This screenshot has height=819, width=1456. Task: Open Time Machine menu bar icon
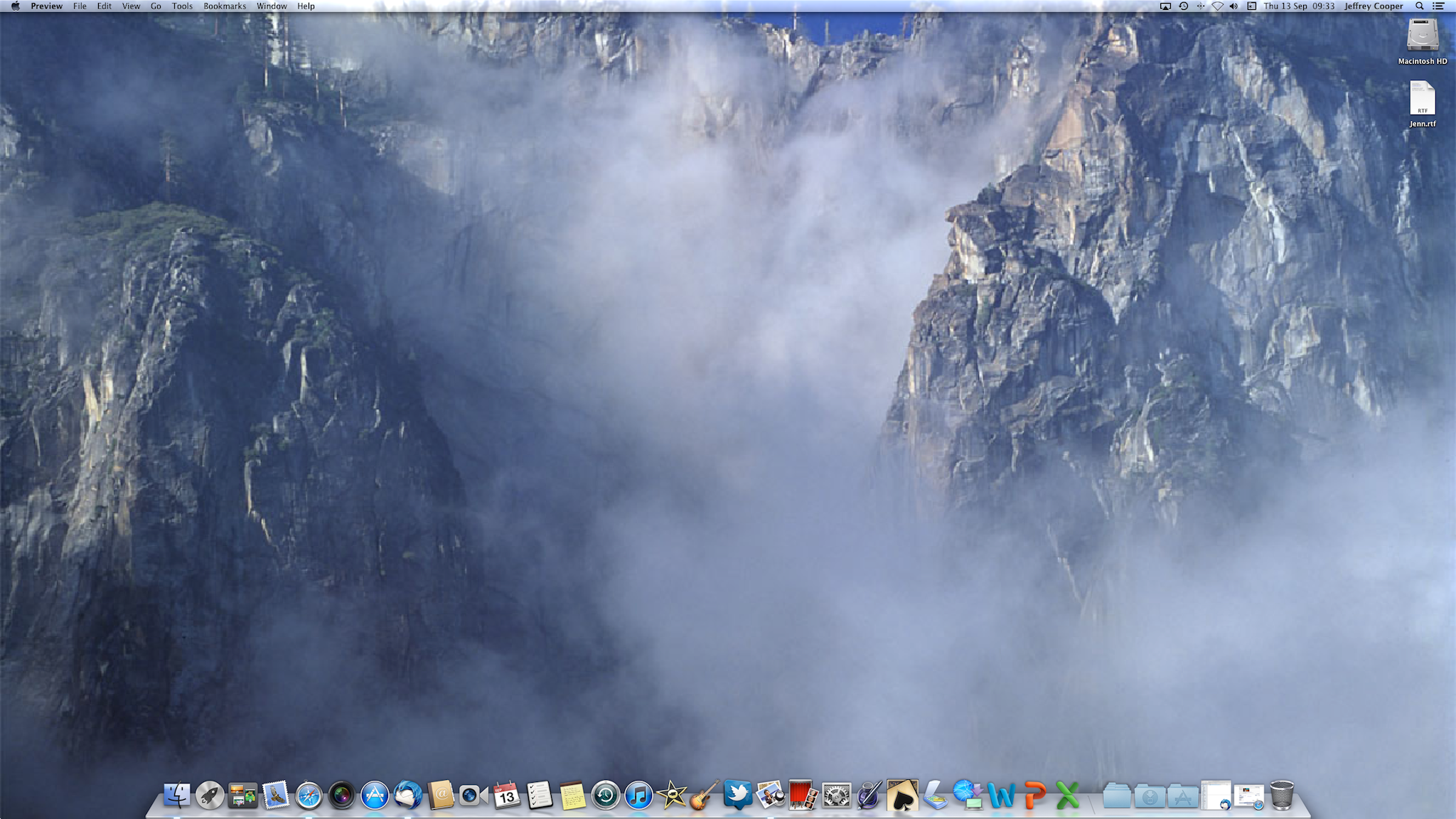(1183, 6)
